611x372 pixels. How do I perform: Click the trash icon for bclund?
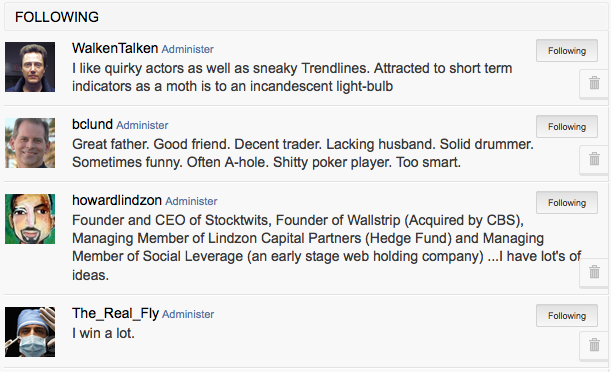click(594, 159)
